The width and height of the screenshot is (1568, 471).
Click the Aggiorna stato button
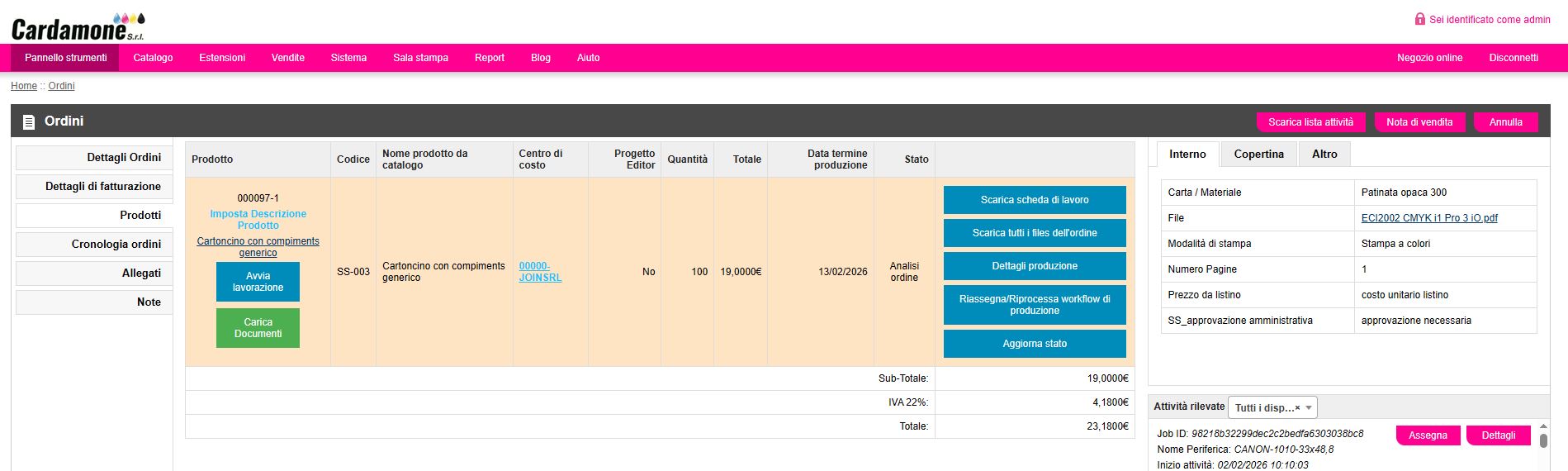(1035, 344)
